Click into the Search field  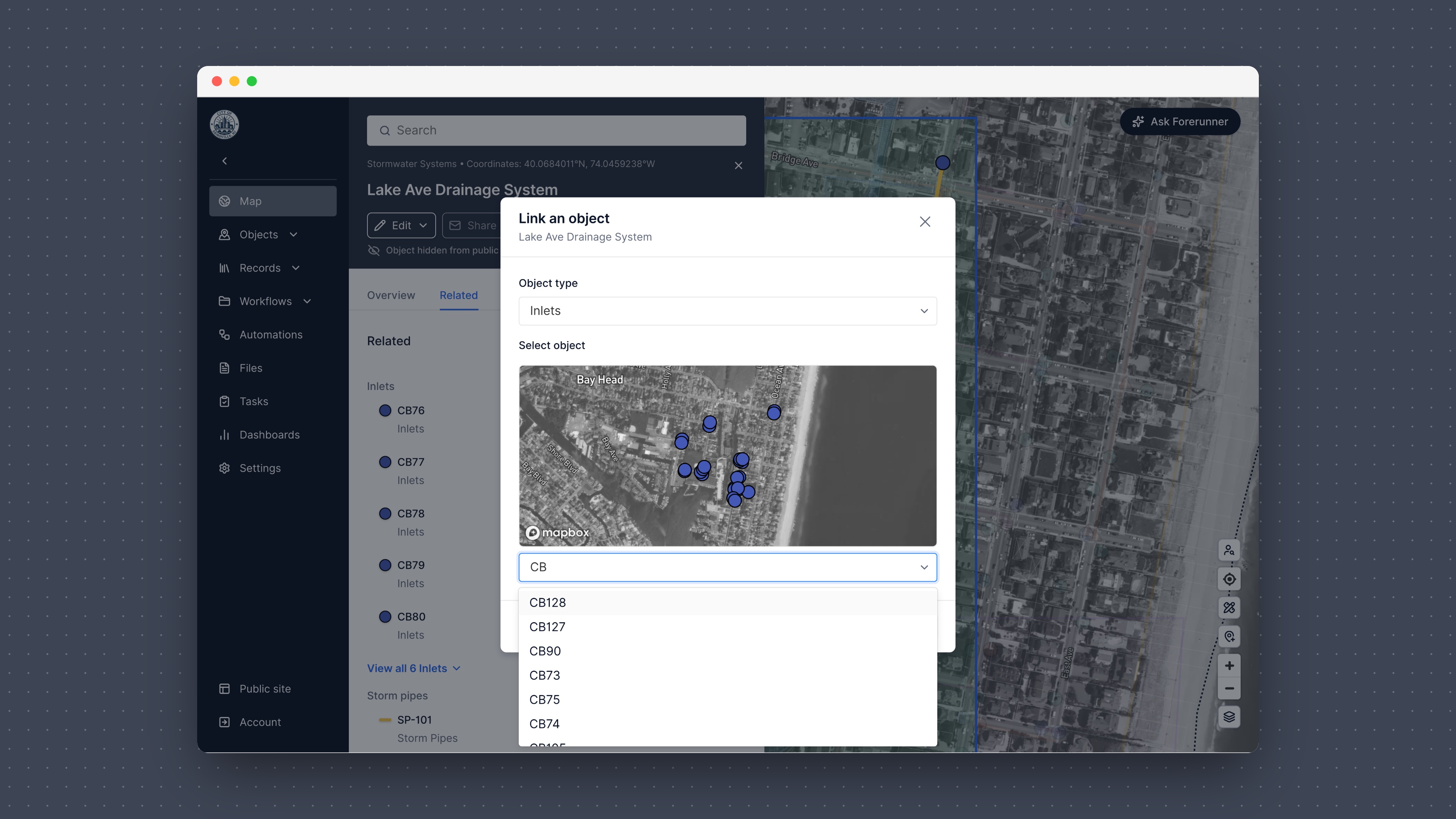click(556, 130)
